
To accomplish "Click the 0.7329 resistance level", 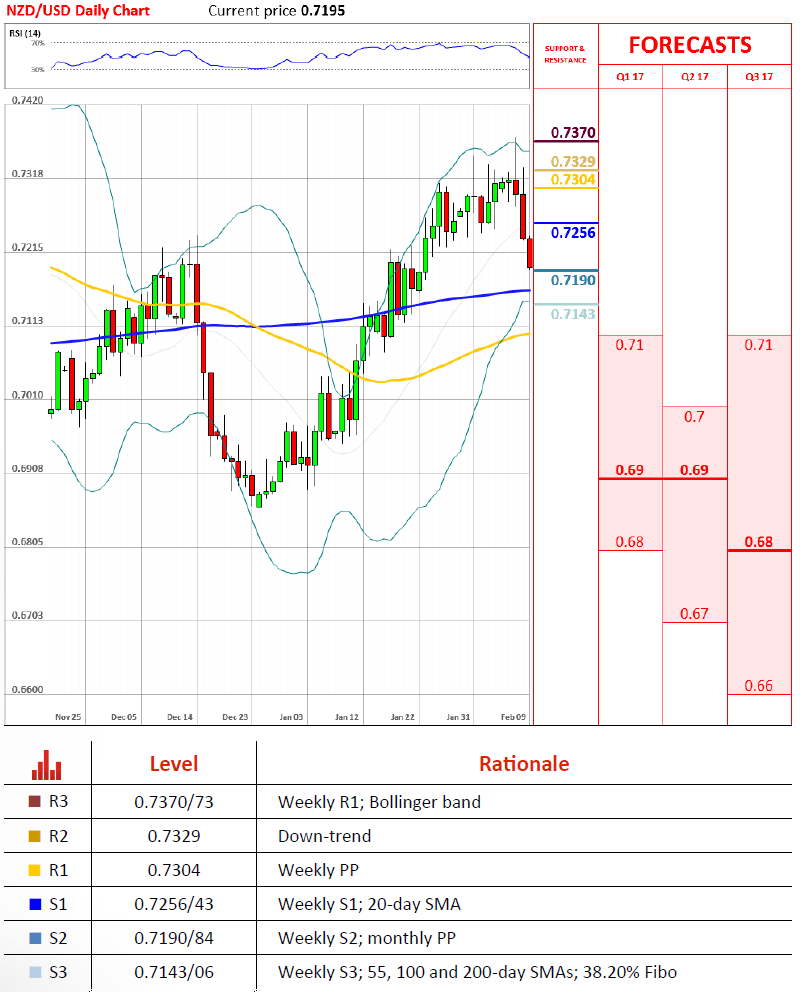I will [x=573, y=162].
